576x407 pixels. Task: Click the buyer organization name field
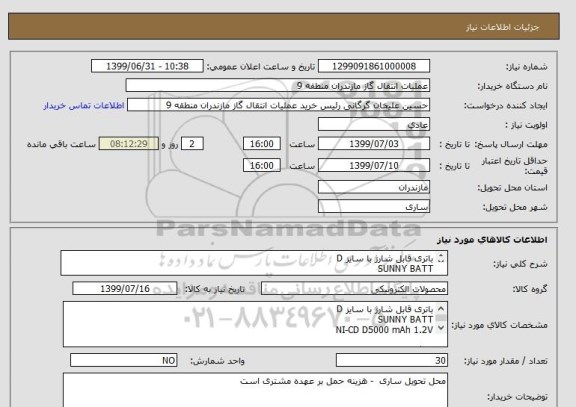click(x=278, y=86)
